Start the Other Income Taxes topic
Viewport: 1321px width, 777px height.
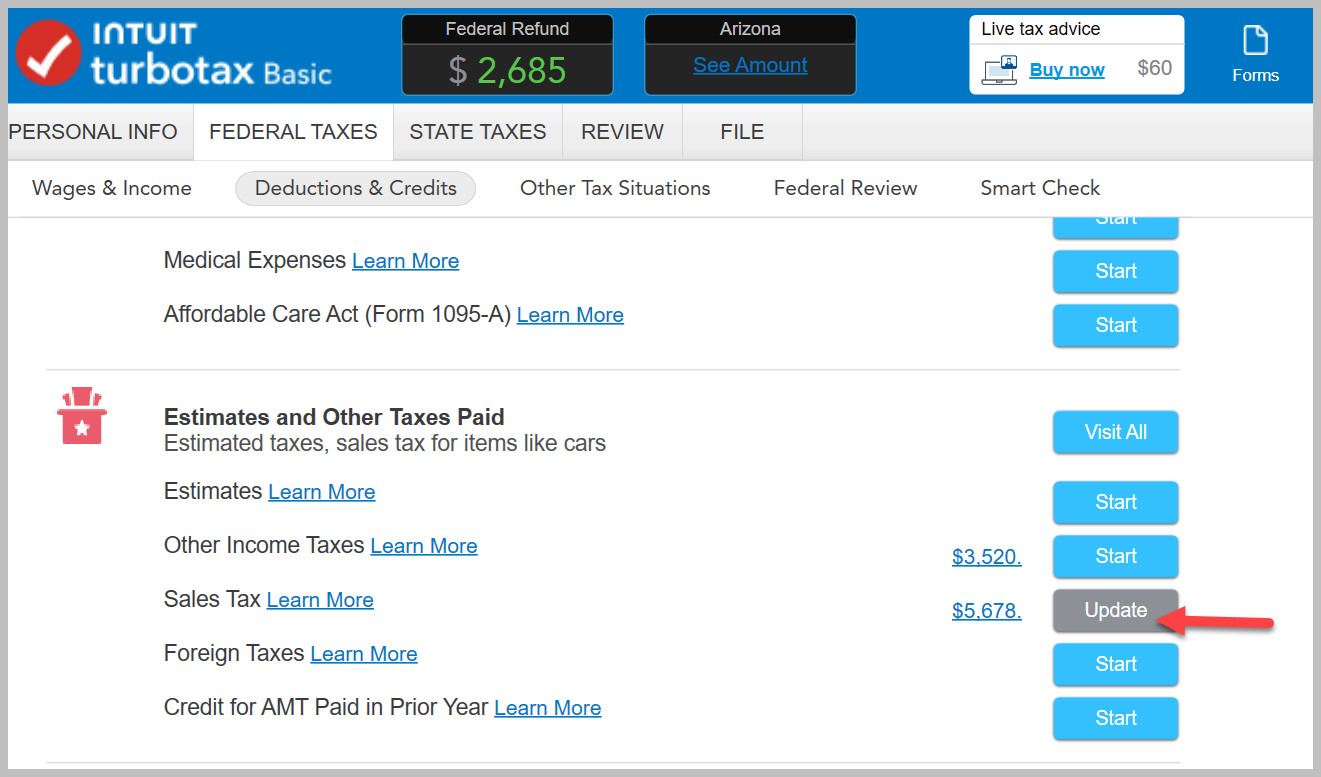[1115, 556]
